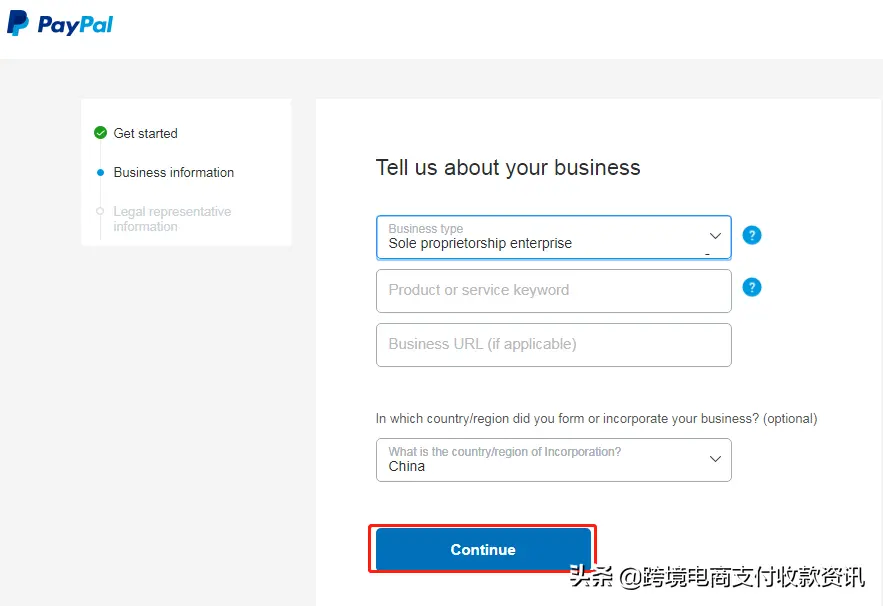Click the country/region incorporation question text
Viewport: 883px width, 606px height.
(596, 419)
